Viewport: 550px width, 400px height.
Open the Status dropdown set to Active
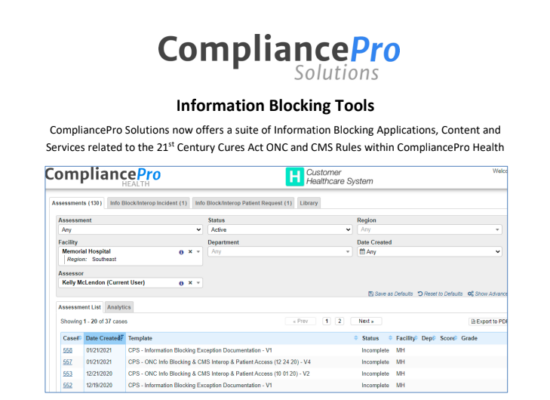[x=280, y=230]
